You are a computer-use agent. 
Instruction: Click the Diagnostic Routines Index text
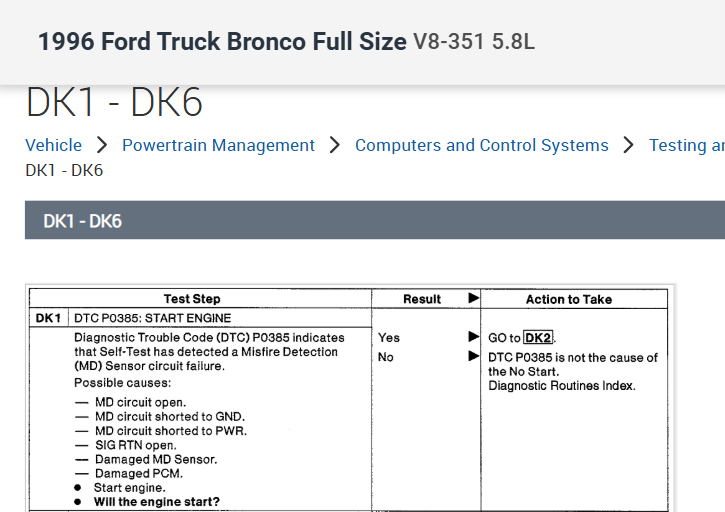point(562,386)
